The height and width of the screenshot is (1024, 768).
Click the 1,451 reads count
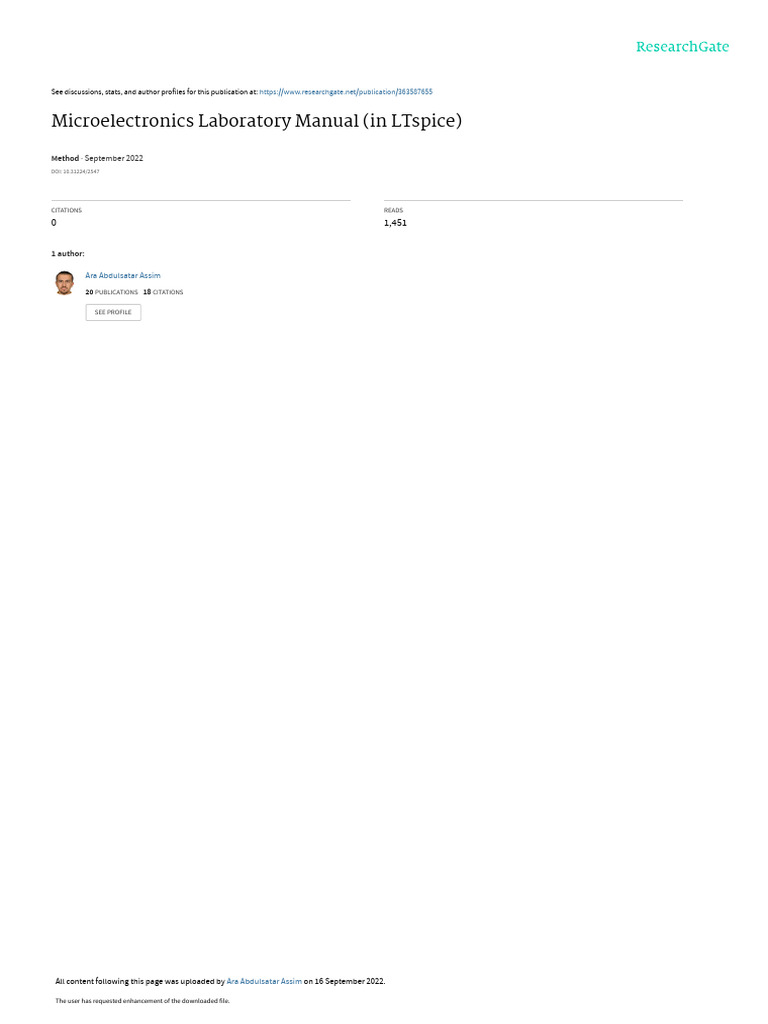pyautogui.click(x=395, y=223)
